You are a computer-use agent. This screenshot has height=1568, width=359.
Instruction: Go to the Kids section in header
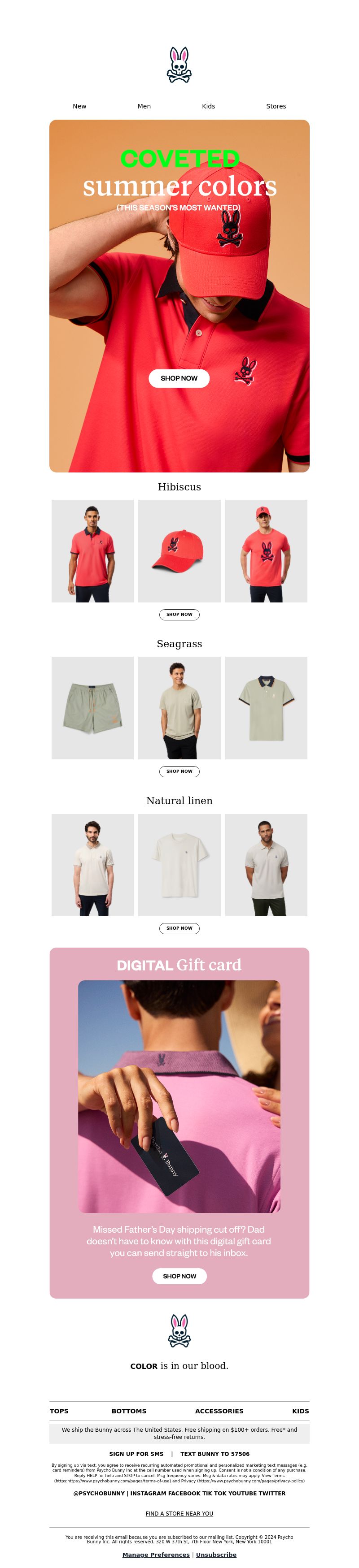[x=209, y=106]
